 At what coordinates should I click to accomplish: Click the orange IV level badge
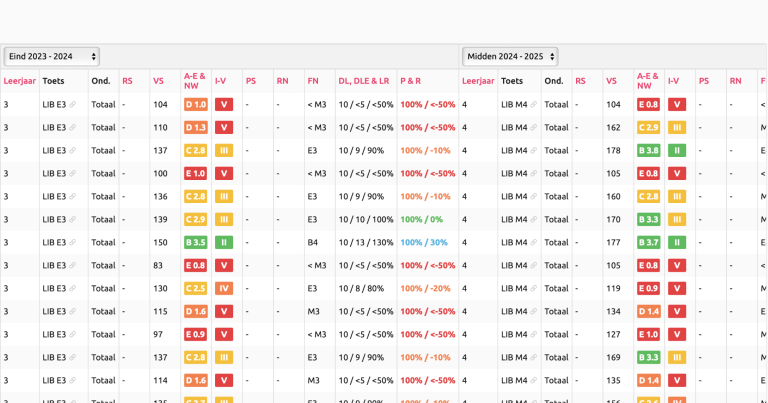tap(224, 289)
